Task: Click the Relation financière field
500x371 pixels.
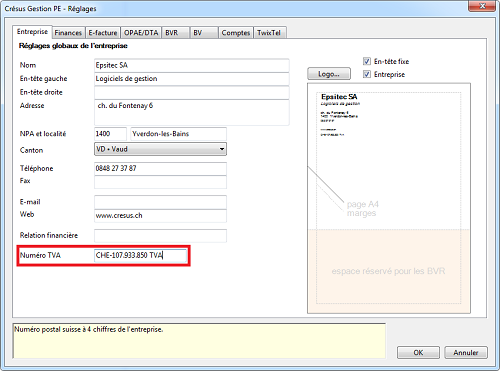Action: 160,236
